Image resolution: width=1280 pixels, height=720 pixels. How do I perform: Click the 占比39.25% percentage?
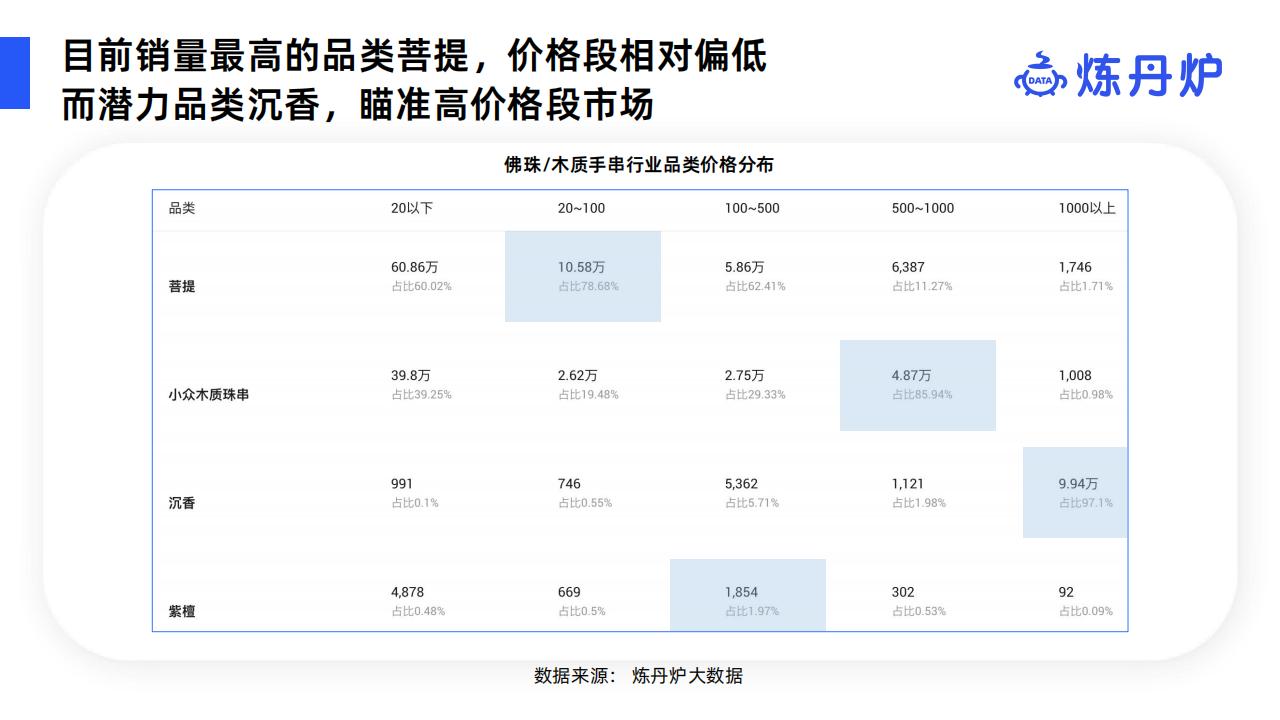click(421, 395)
